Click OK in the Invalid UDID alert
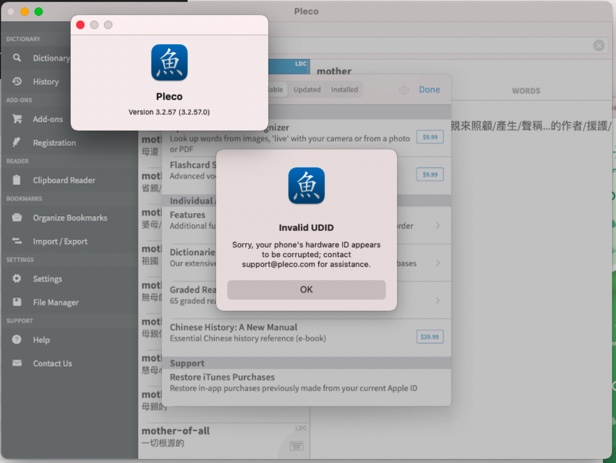The width and height of the screenshot is (616, 463). click(306, 290)
